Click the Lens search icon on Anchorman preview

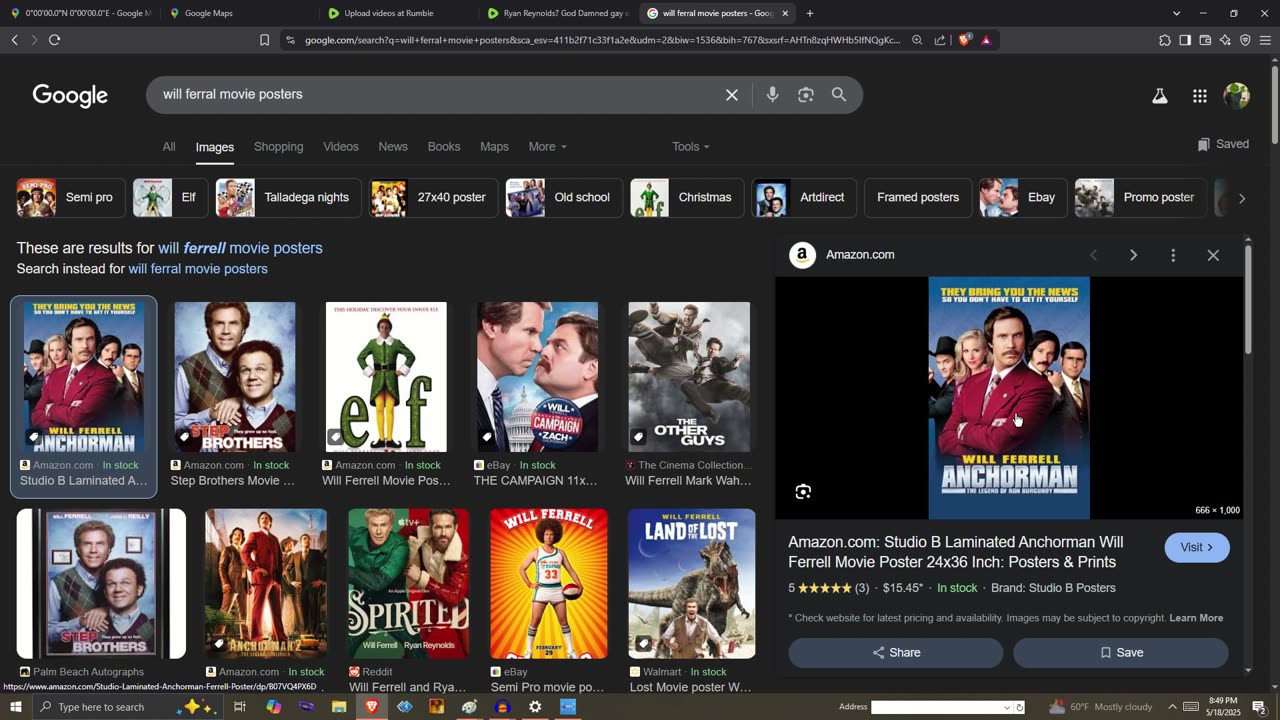[x=803, y=492]
